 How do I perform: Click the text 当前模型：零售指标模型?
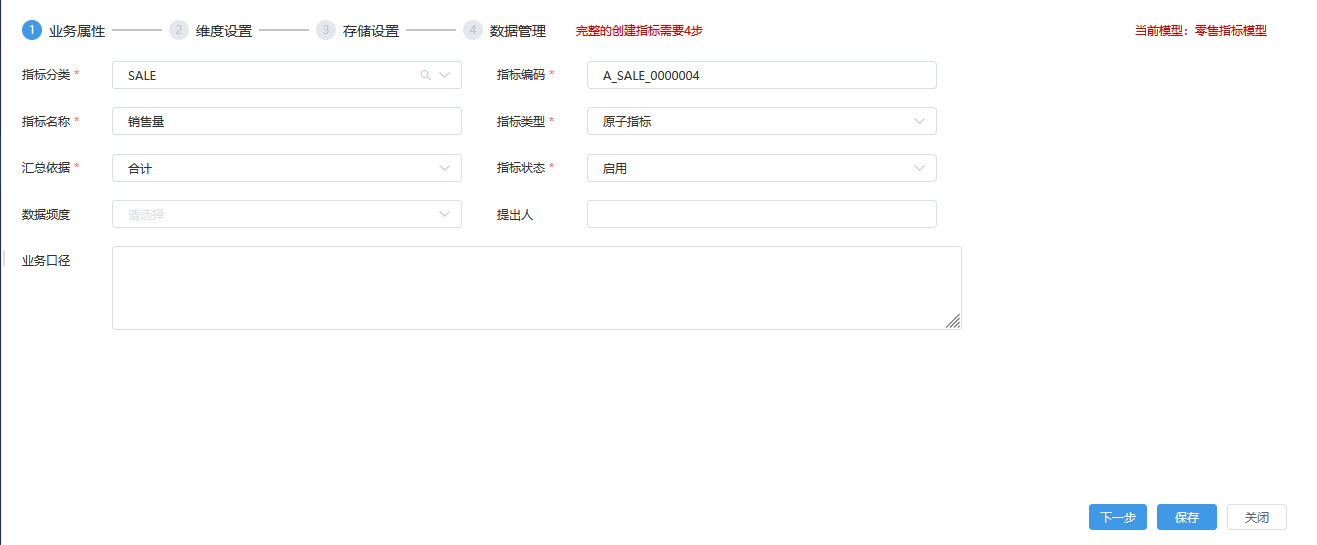(1200, 31)
